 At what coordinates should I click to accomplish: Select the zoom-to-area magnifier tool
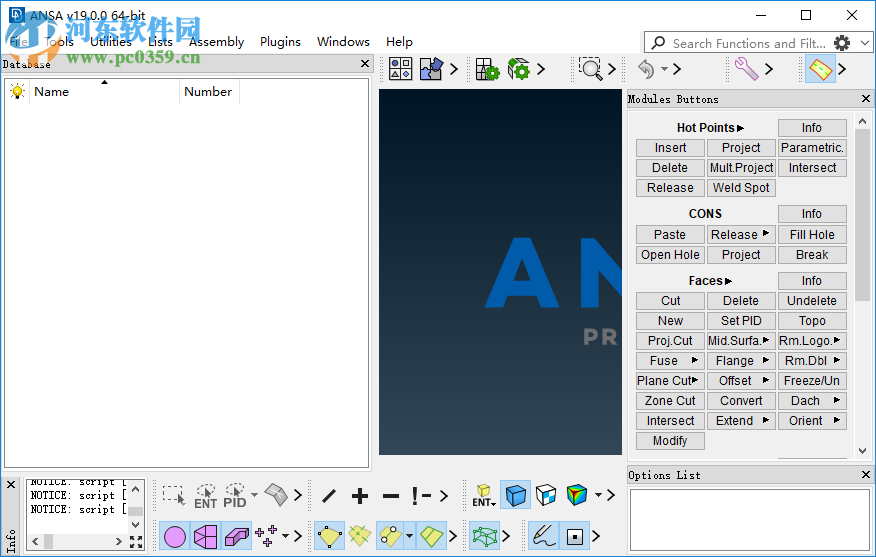click(590, 69)
